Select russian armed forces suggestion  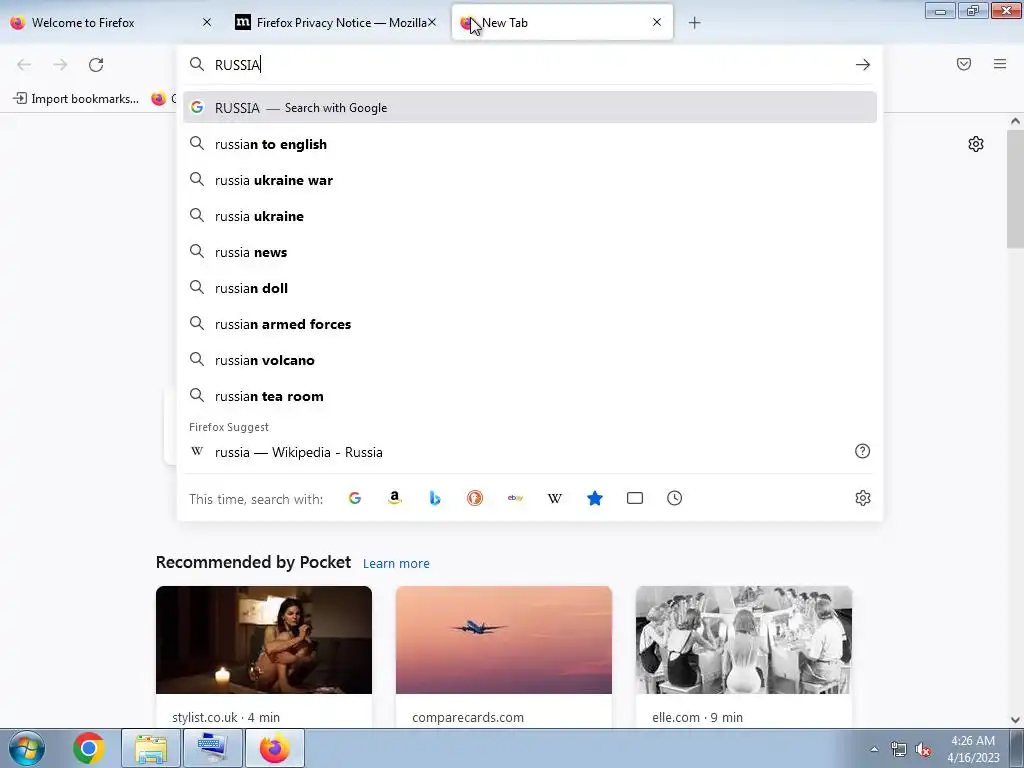(x=530, y=323)
